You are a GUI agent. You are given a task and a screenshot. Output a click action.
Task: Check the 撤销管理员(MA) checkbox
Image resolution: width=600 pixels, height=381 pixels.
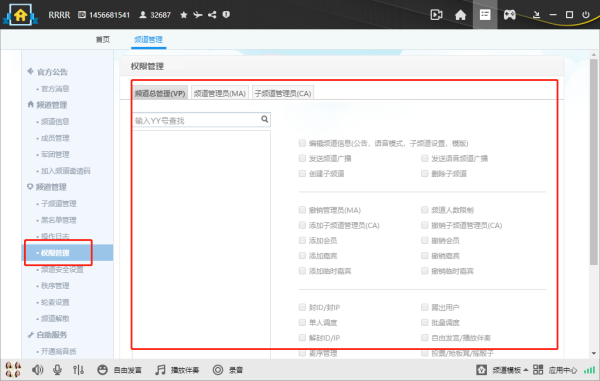[302, 210]
